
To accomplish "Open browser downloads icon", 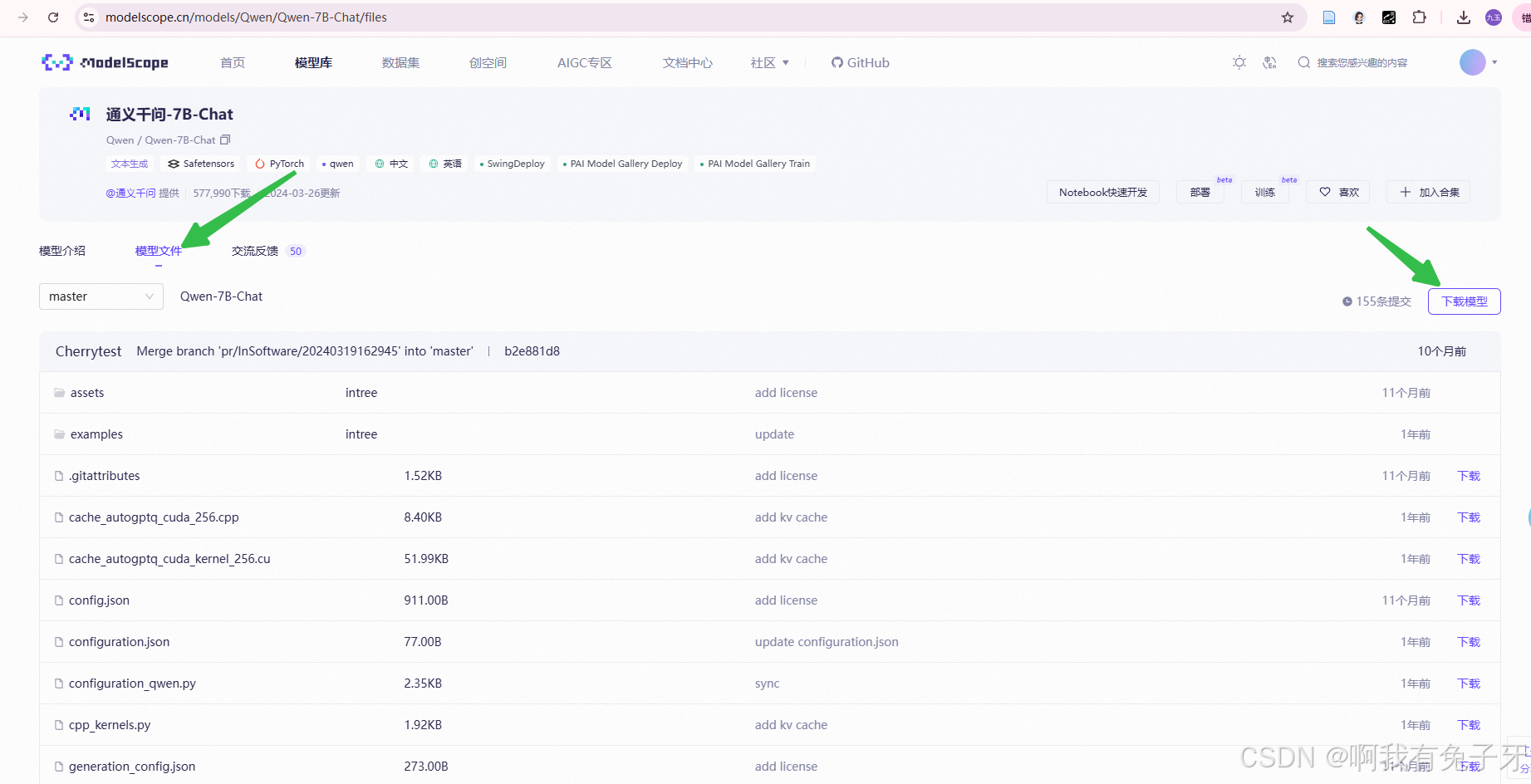I will (1464, 17).
